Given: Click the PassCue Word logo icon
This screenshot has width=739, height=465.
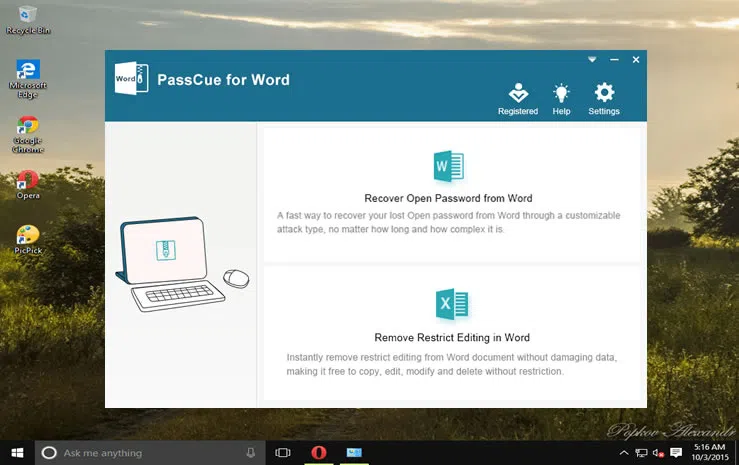Looking at the screenshot, I should (x=131, y=78).
